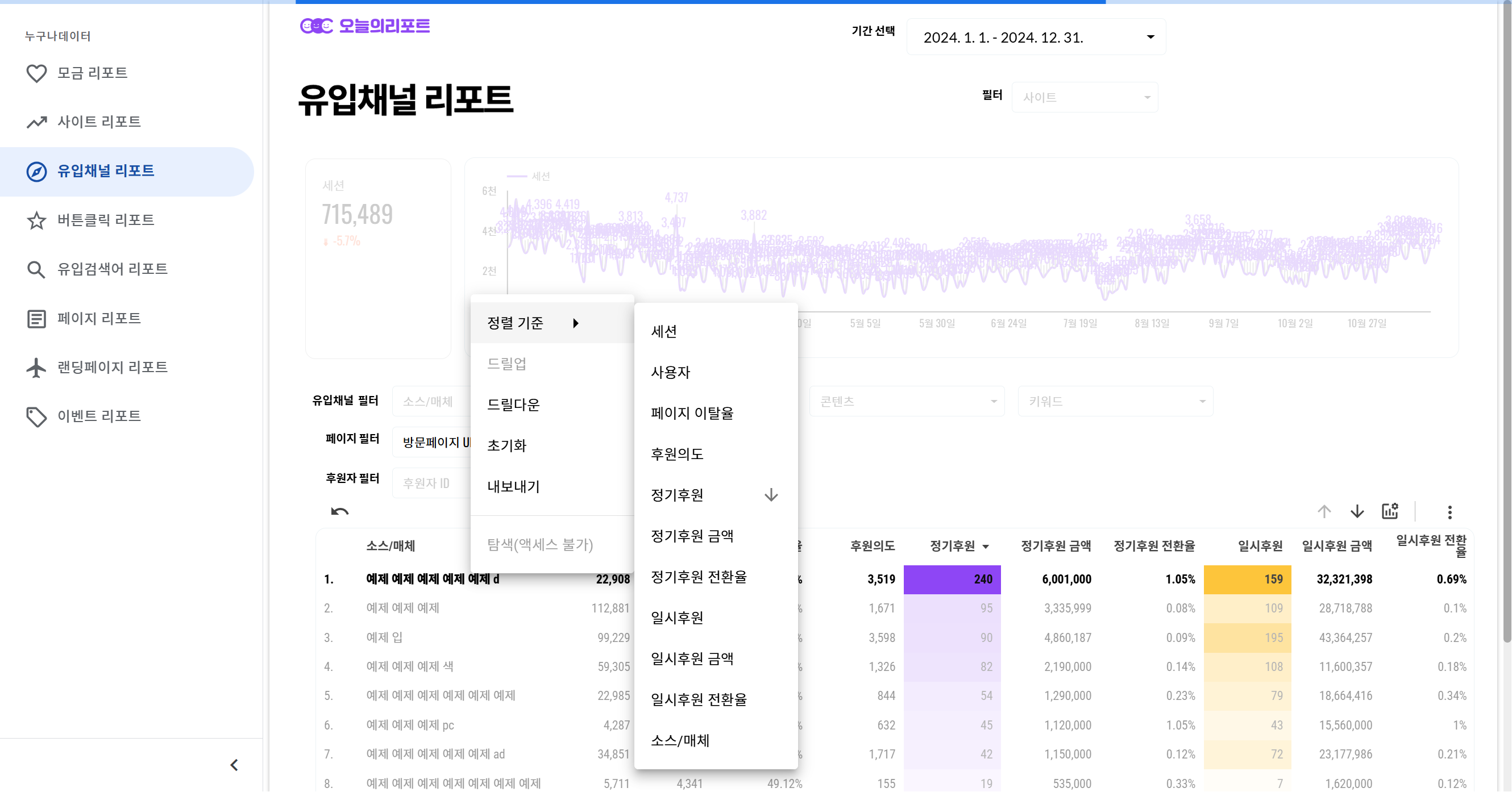Click the document icon for 페이지 리포트
Viewport: 1512px width, 792px height.
tap(36, 319)
